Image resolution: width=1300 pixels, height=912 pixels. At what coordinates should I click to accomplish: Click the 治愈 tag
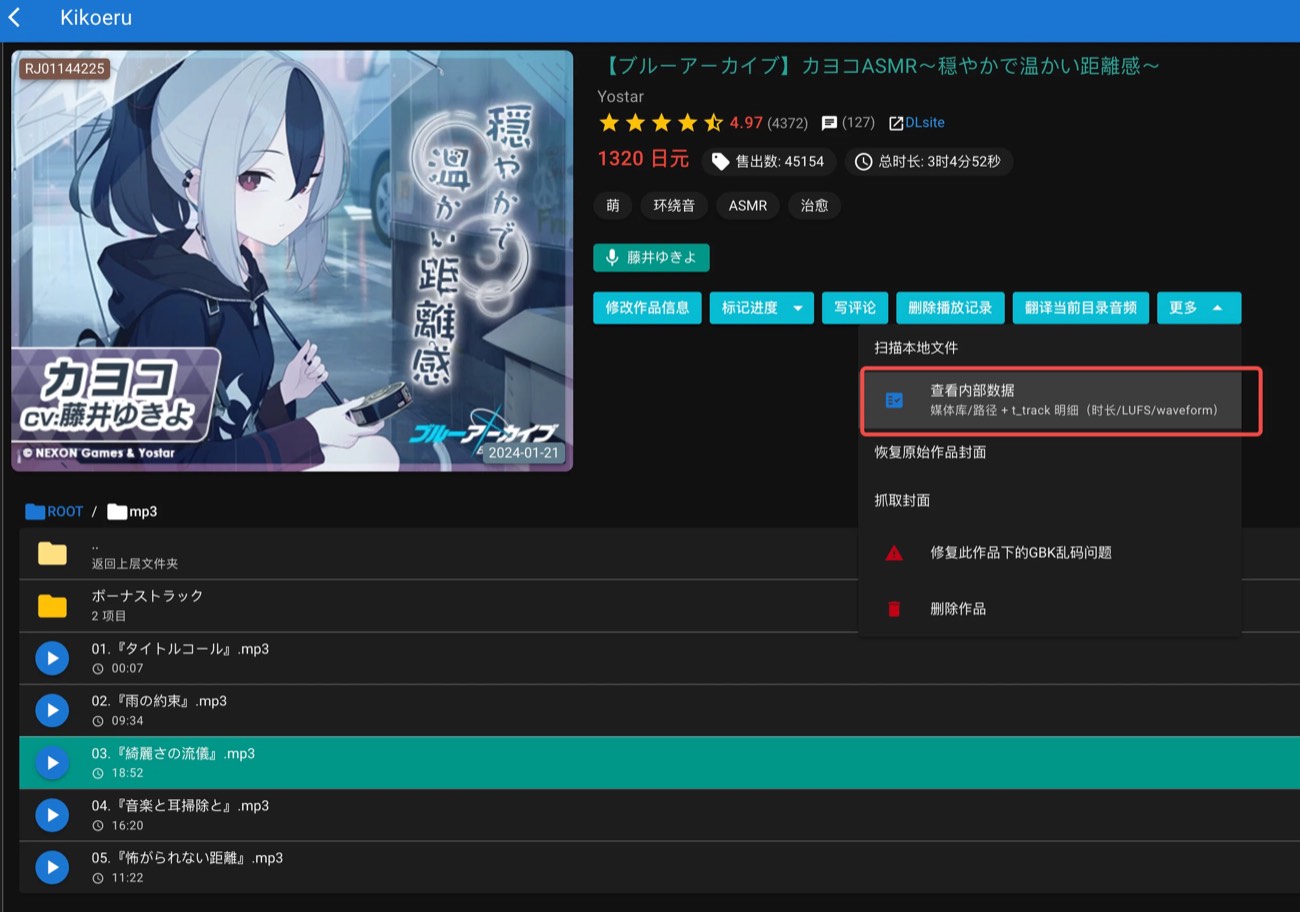tap(814, 205)
